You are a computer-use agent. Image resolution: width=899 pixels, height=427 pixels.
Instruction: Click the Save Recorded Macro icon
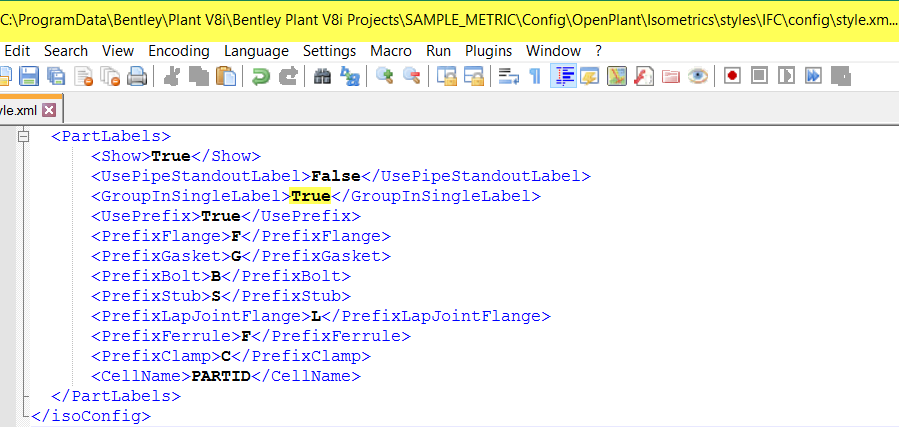841,76
